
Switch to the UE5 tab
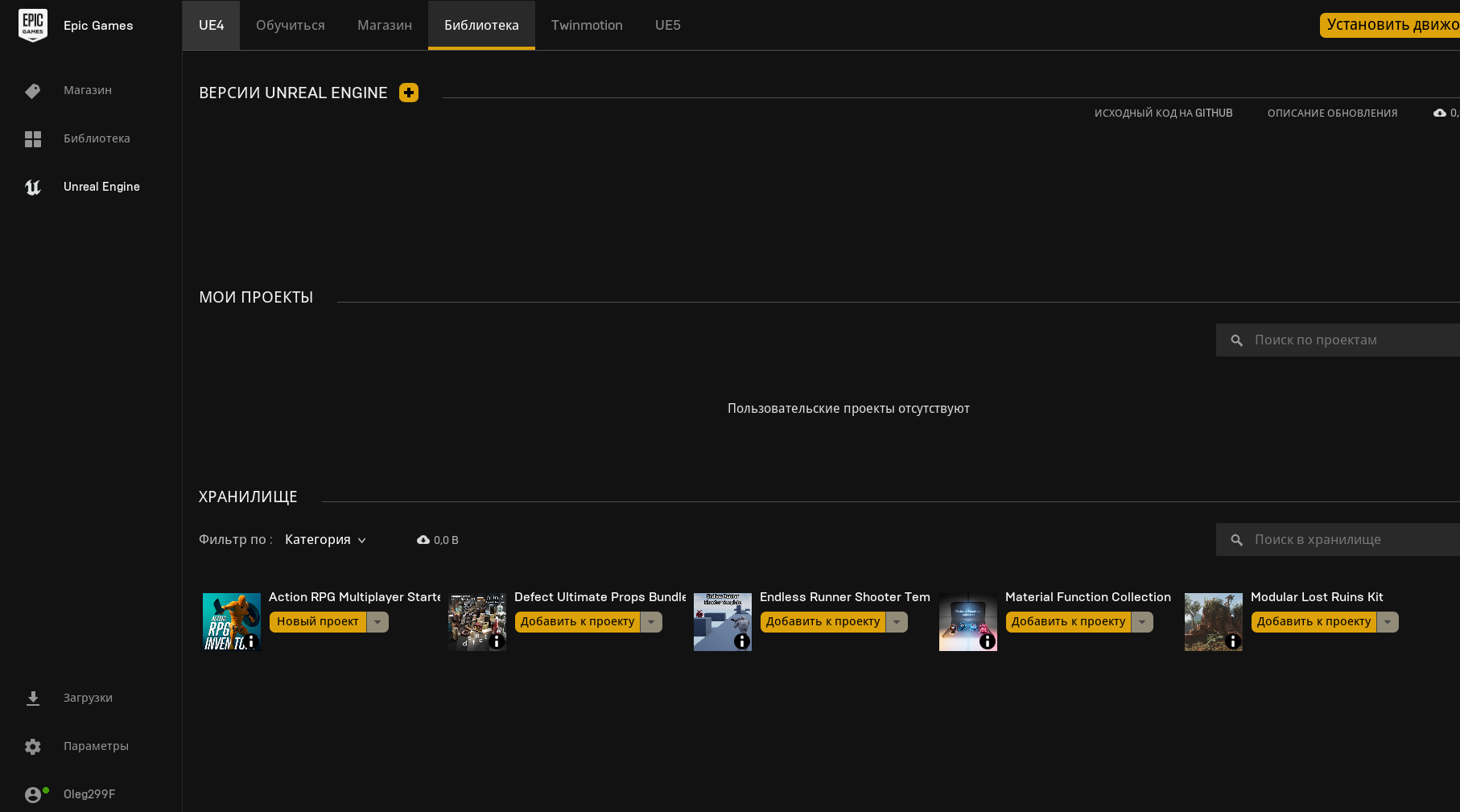point(668,25)
